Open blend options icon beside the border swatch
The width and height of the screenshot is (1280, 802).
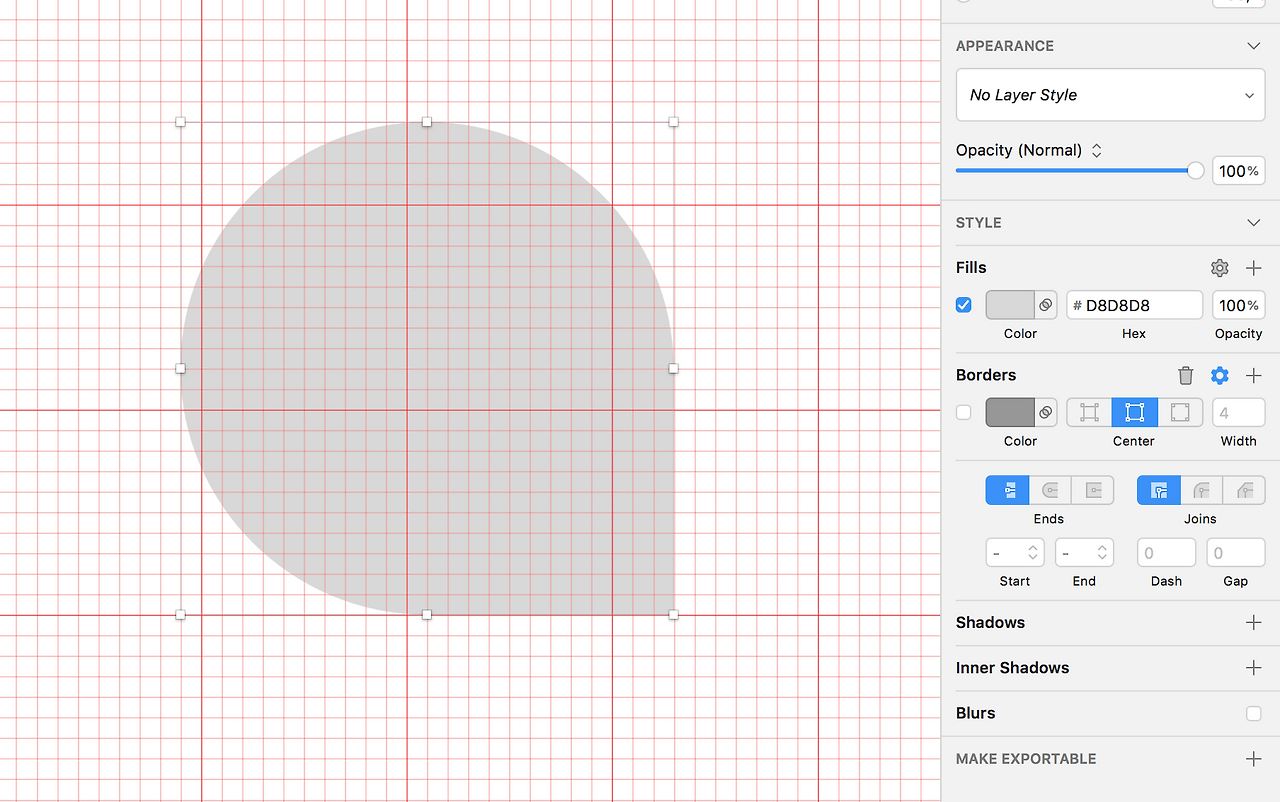pos(1045,412)
